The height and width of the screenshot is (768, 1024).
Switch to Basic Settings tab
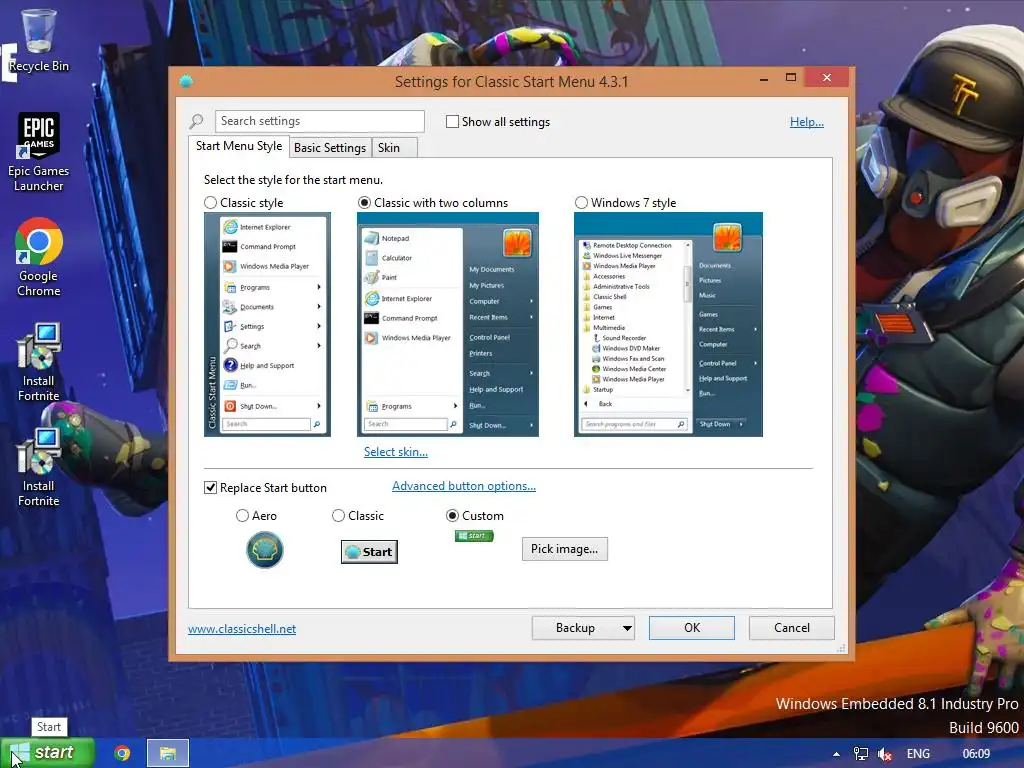(330, 148)
